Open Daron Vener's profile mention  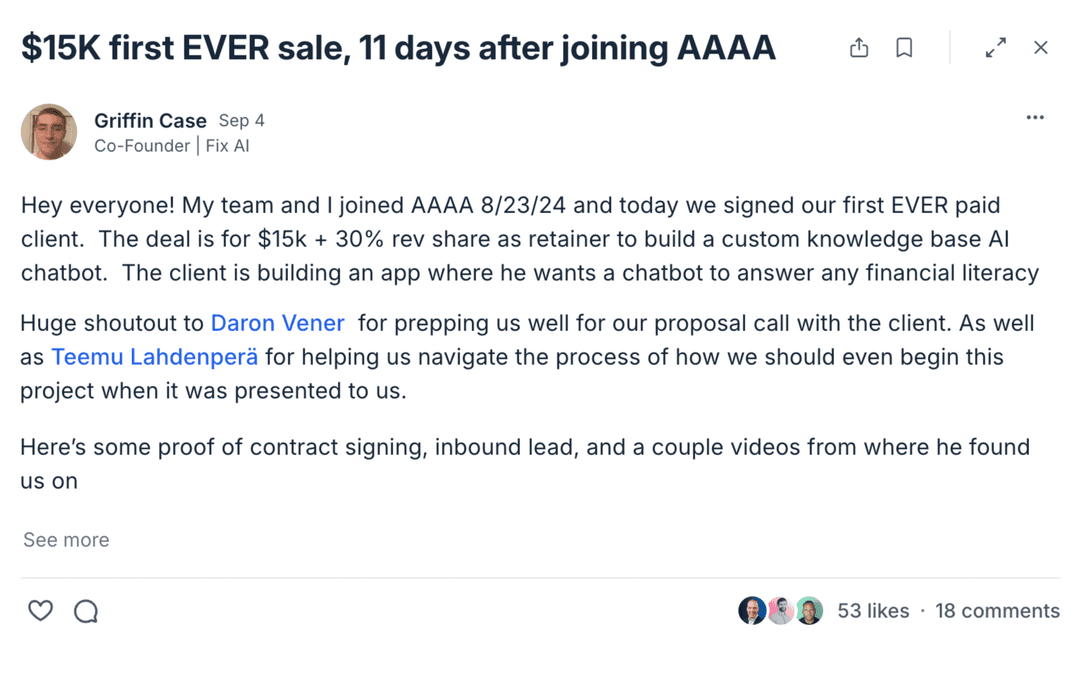277,324
